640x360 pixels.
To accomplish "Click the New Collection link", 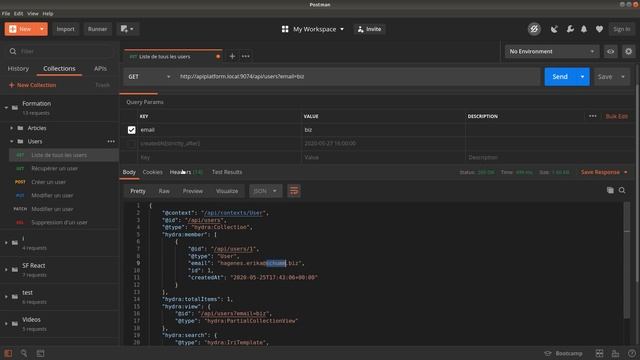I will [x=33, y=85].
